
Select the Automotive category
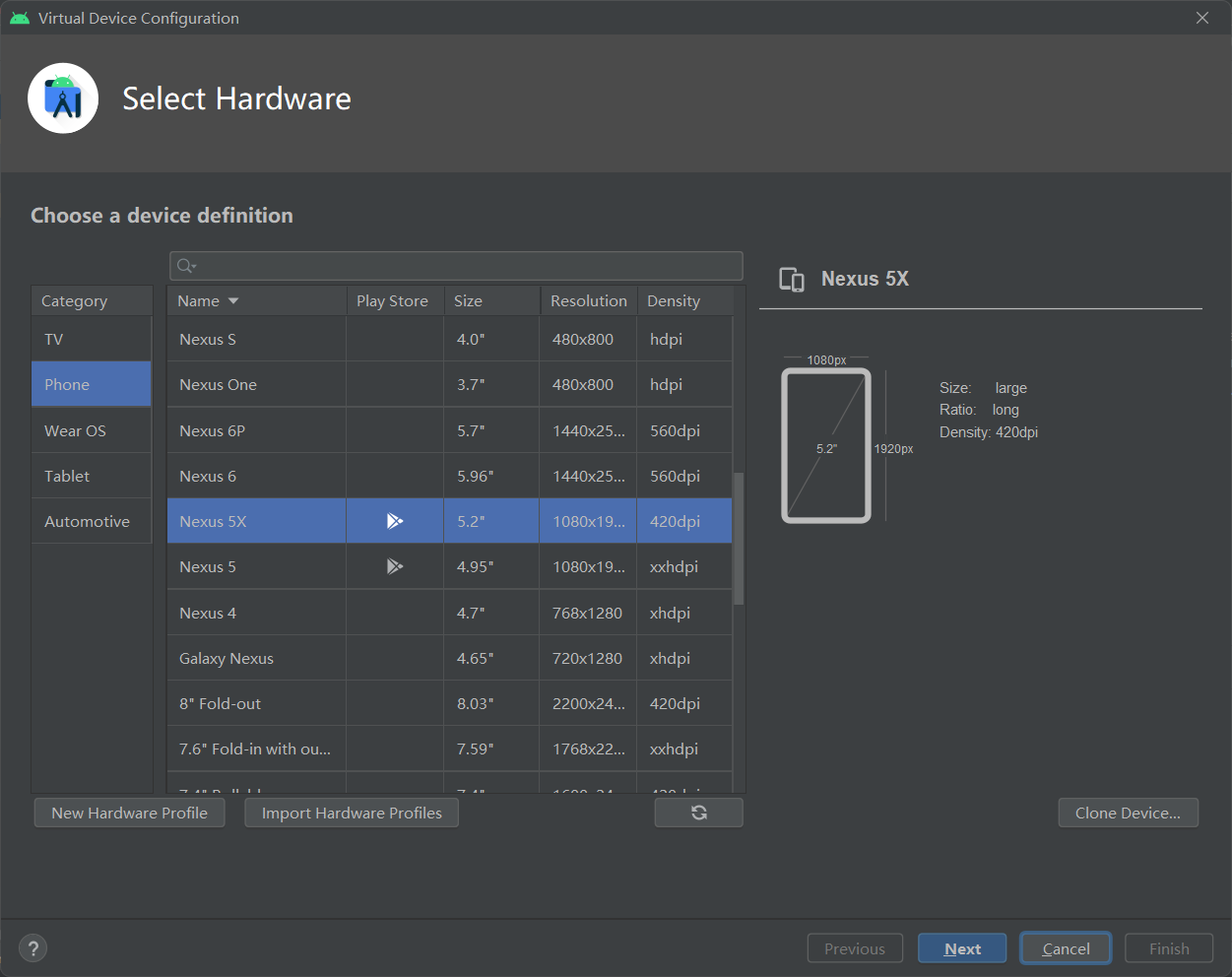pos(92,521)
